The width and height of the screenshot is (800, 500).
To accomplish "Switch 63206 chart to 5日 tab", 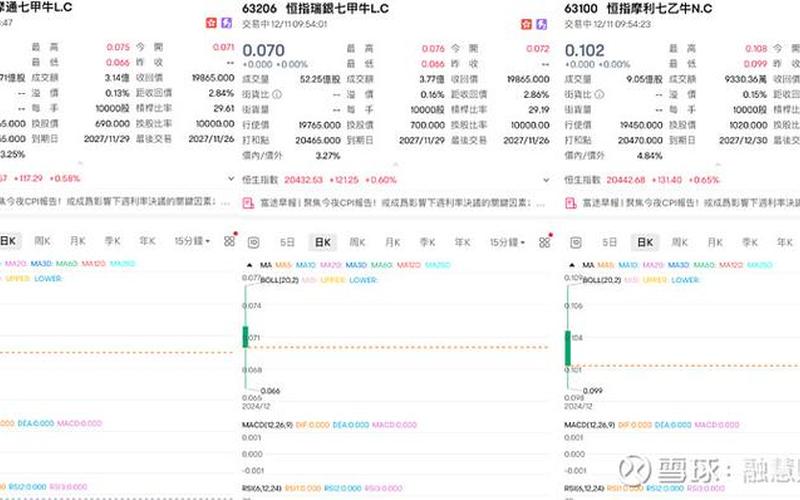I will [287, 242].
